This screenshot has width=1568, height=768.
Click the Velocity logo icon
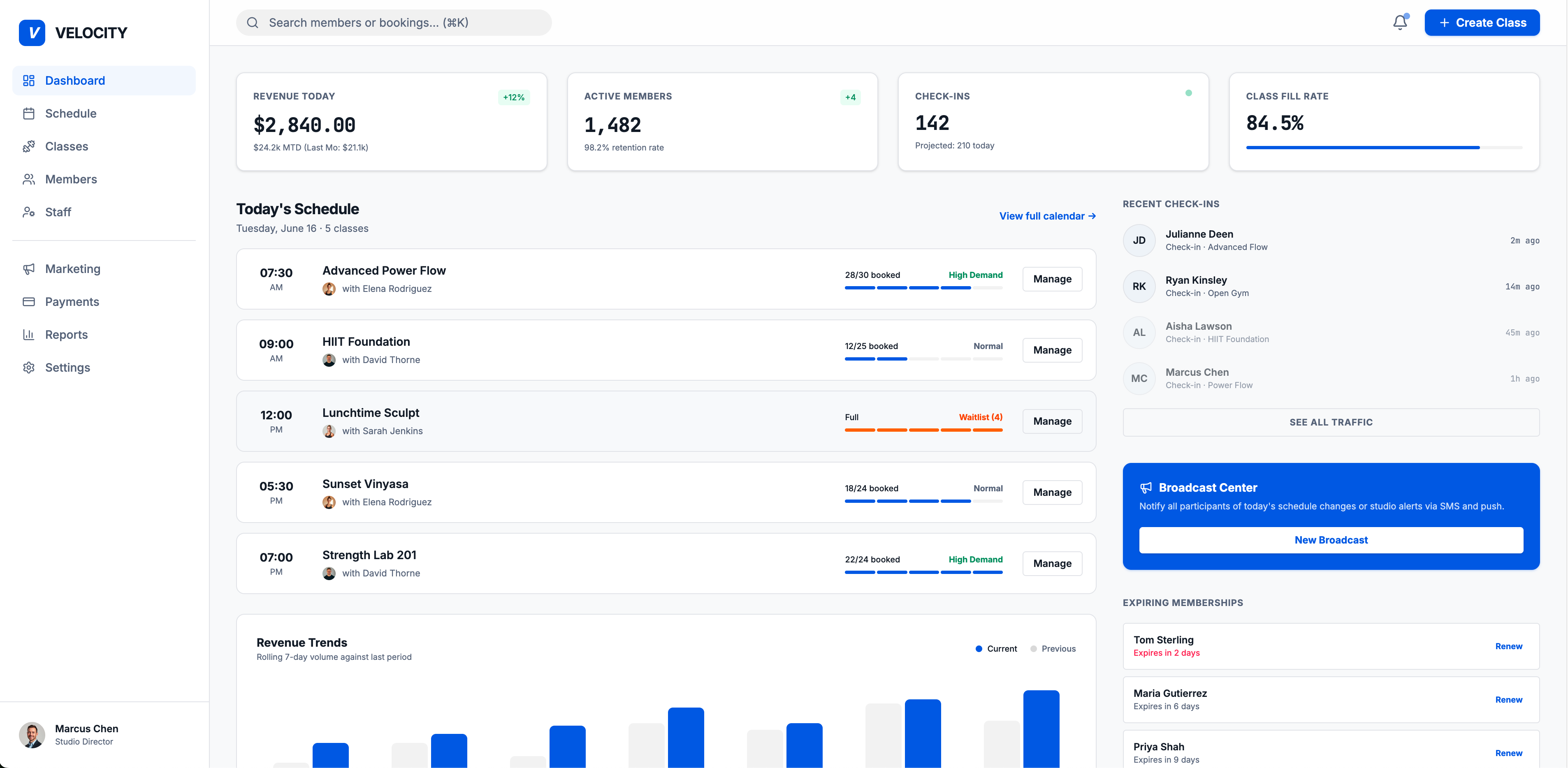click(32, 33)
